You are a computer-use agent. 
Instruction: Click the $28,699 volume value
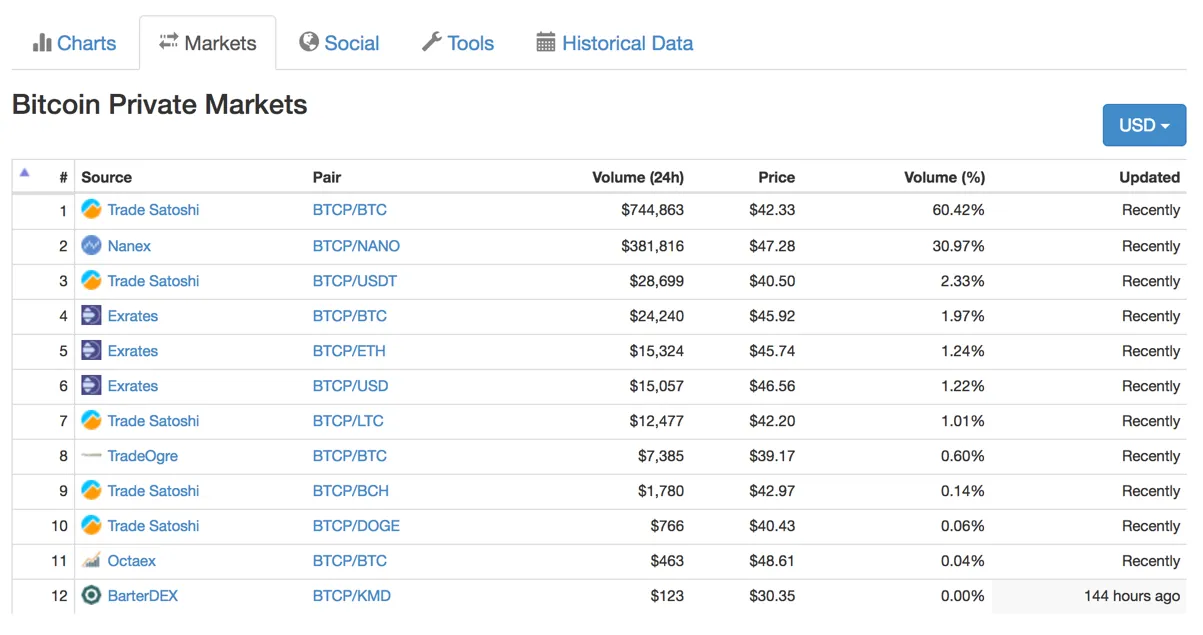[657, 281]
